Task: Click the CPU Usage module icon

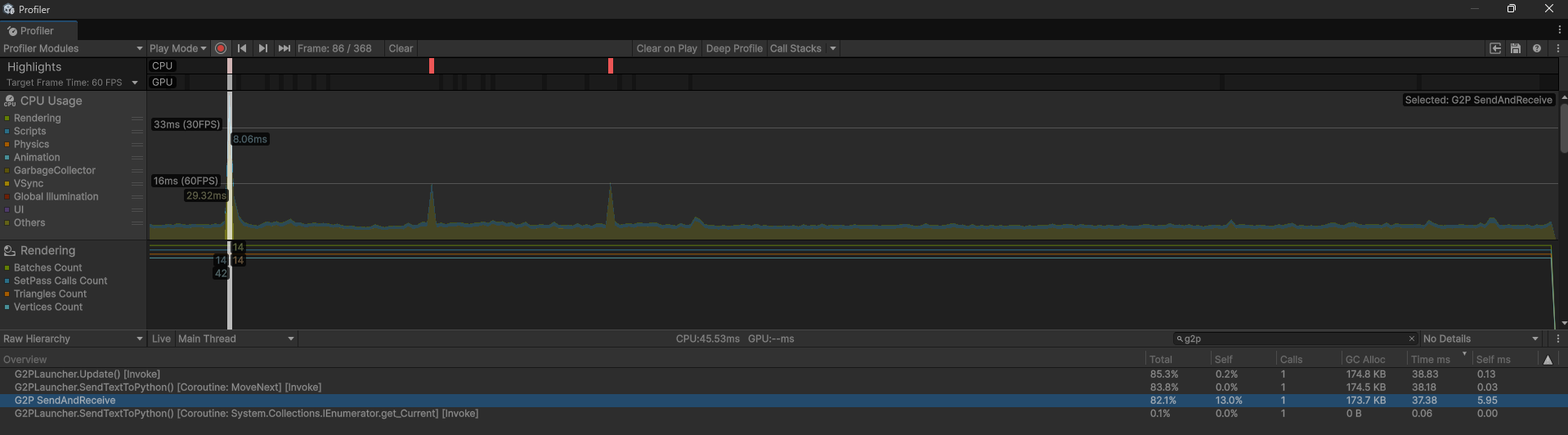Action: pos(10,101)
